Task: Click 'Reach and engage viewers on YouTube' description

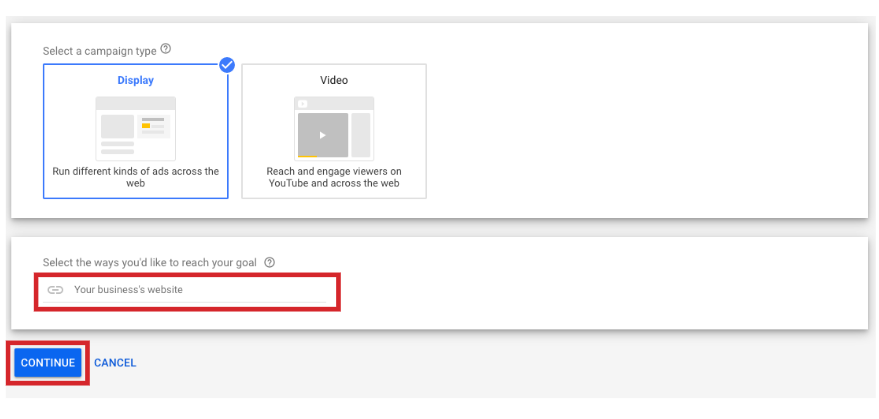Action: 334,177
